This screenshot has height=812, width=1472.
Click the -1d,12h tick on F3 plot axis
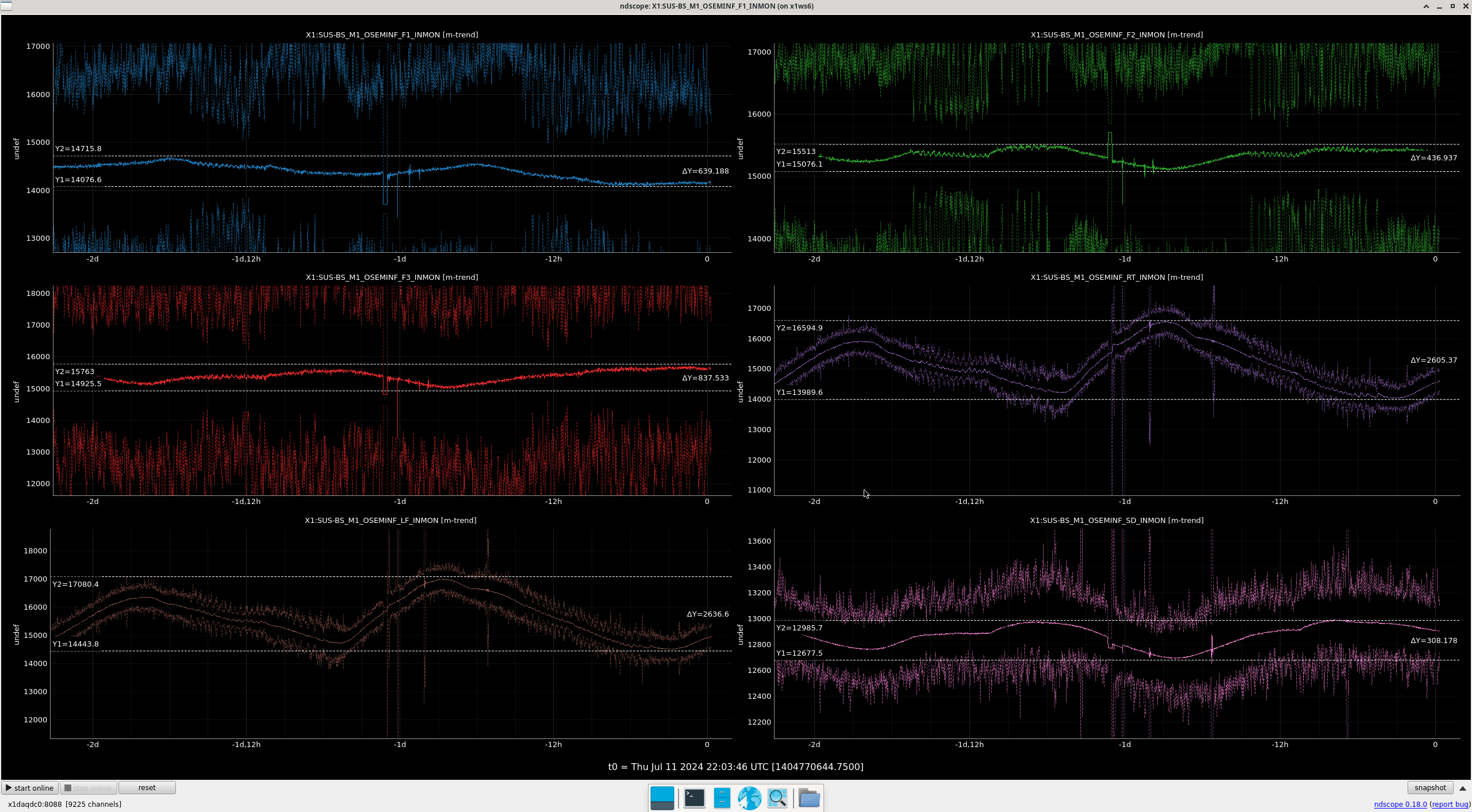tap(246, 501)
